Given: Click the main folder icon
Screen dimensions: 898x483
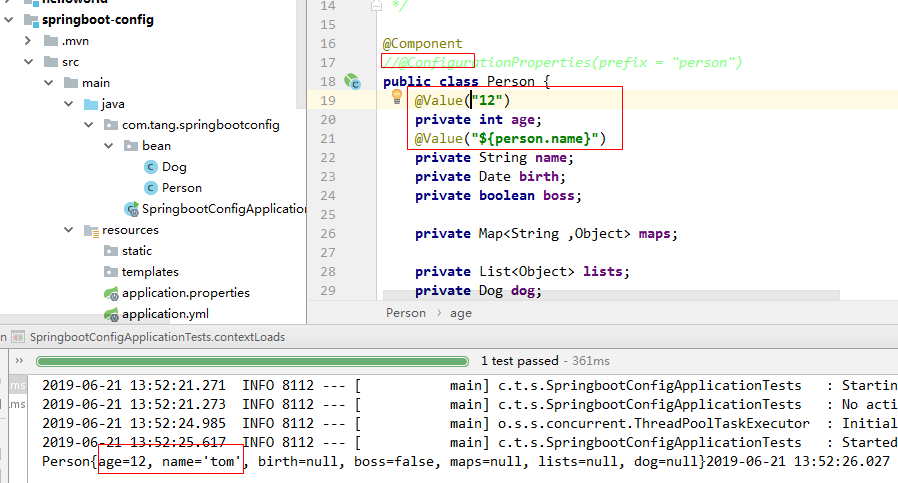Looking at the screenshot, I should tap(71, 83).
